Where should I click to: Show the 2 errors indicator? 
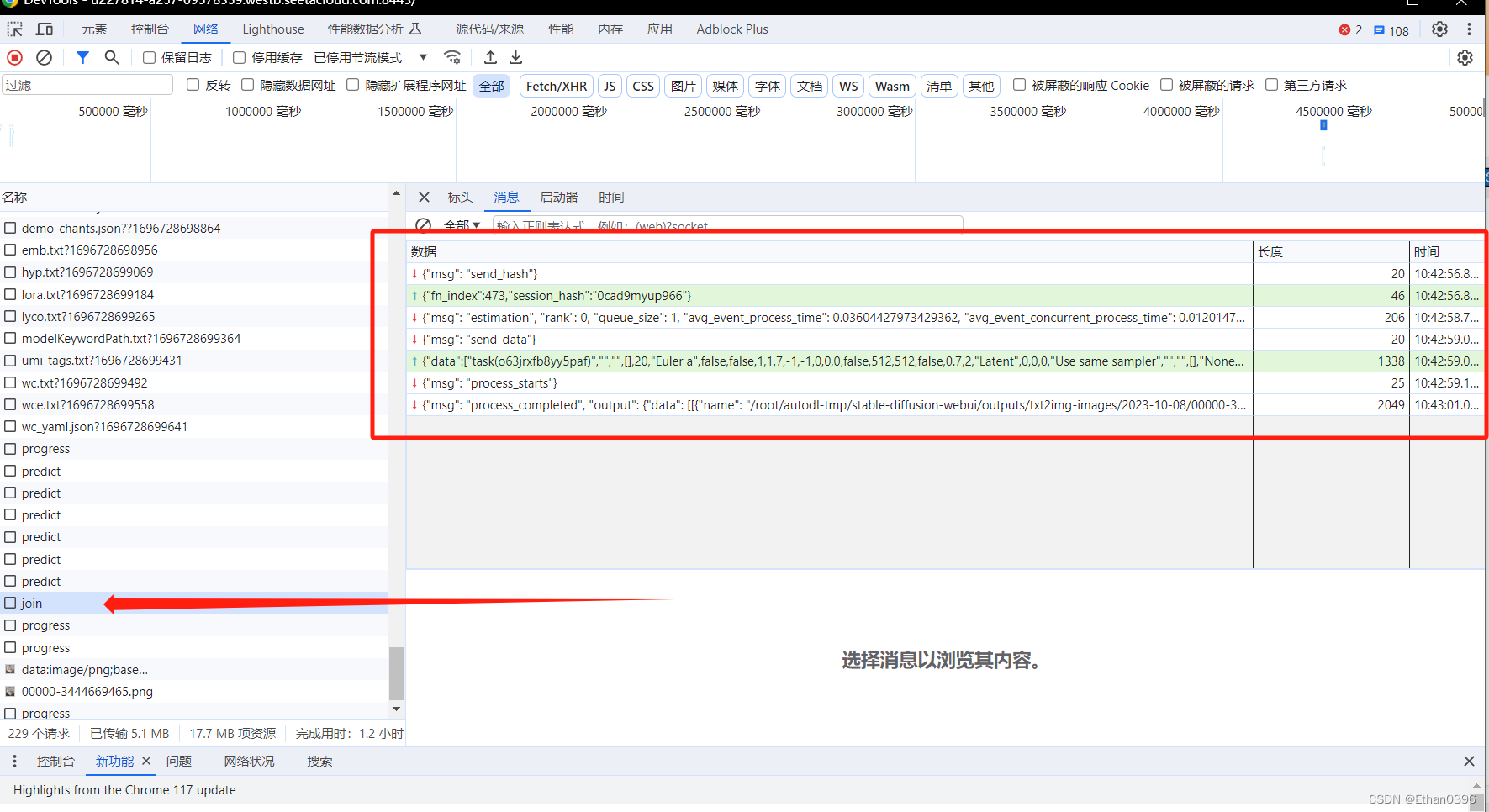[1350, 30]
